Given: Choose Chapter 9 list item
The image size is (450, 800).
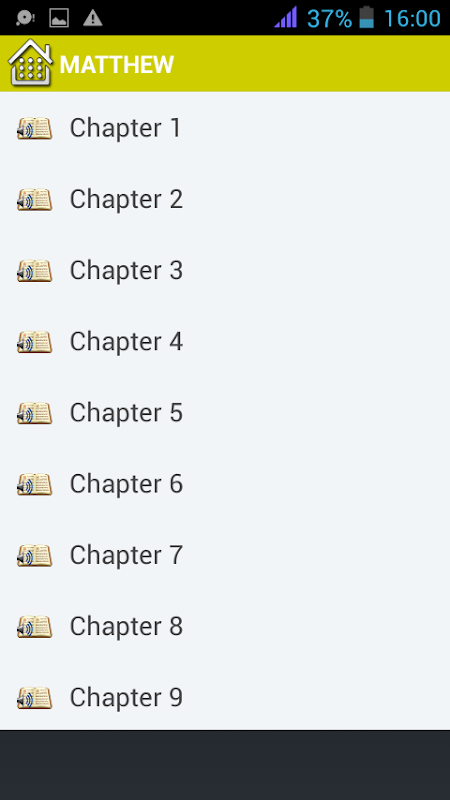Looking at the screenshot, I should (225, 697).
